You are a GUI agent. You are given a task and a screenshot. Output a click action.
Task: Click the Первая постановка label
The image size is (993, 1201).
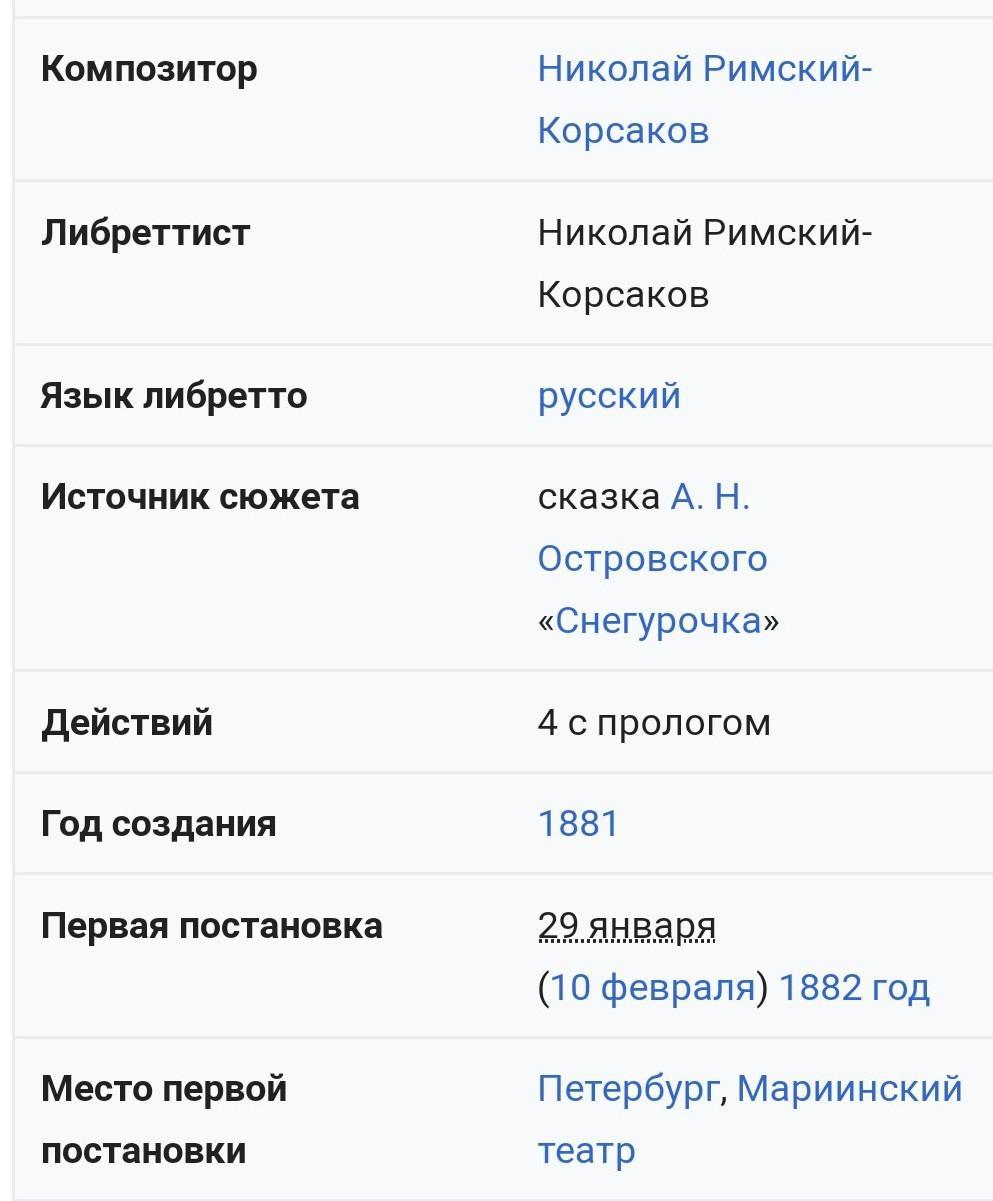click(x=211, y=925)
